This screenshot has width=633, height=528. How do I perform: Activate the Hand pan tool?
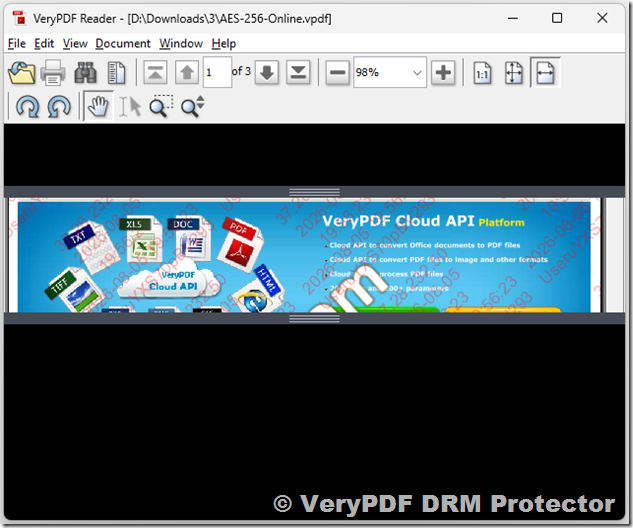pyautogui.click(x=98, y=106)
